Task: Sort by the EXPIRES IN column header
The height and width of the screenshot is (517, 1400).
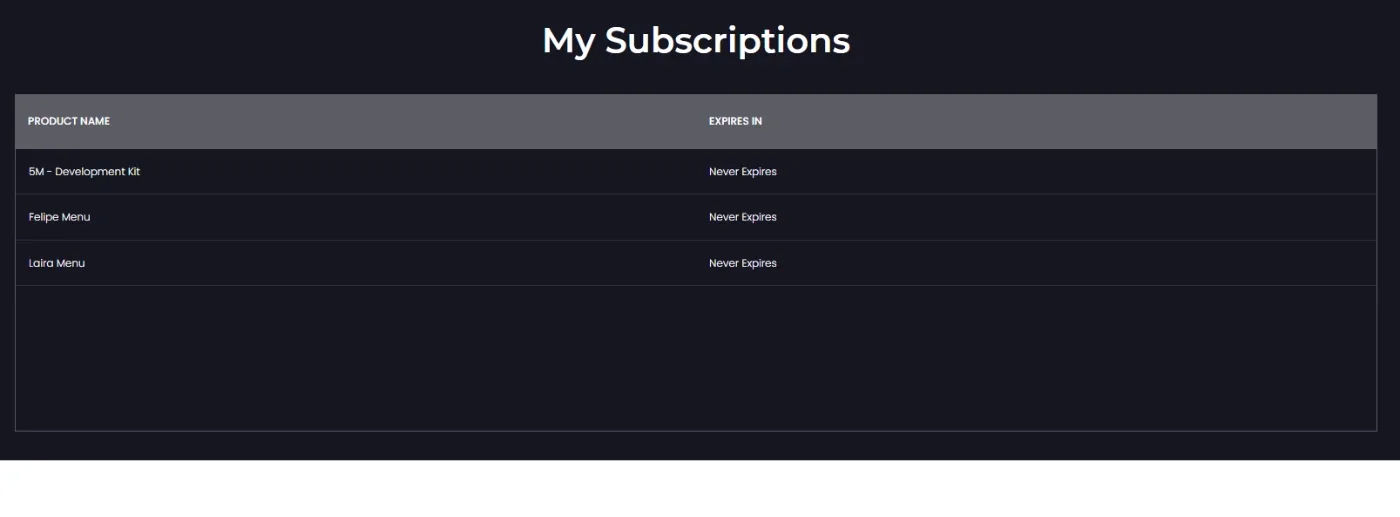Action: [x=735, y=121]
